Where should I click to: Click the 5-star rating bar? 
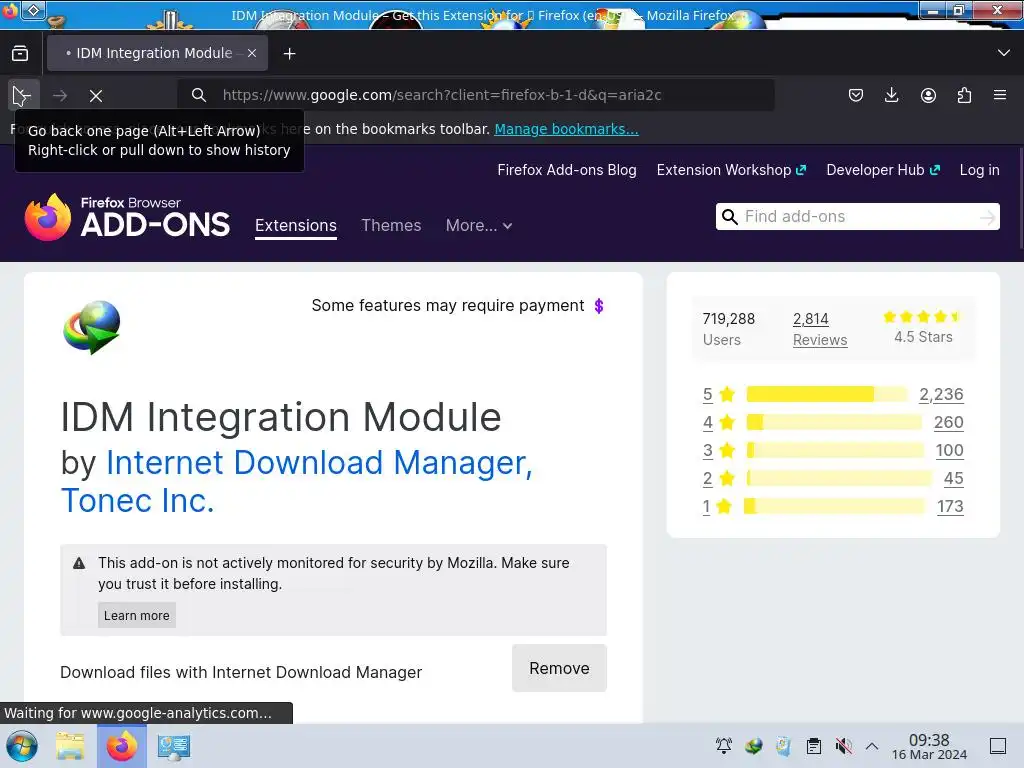827,394
